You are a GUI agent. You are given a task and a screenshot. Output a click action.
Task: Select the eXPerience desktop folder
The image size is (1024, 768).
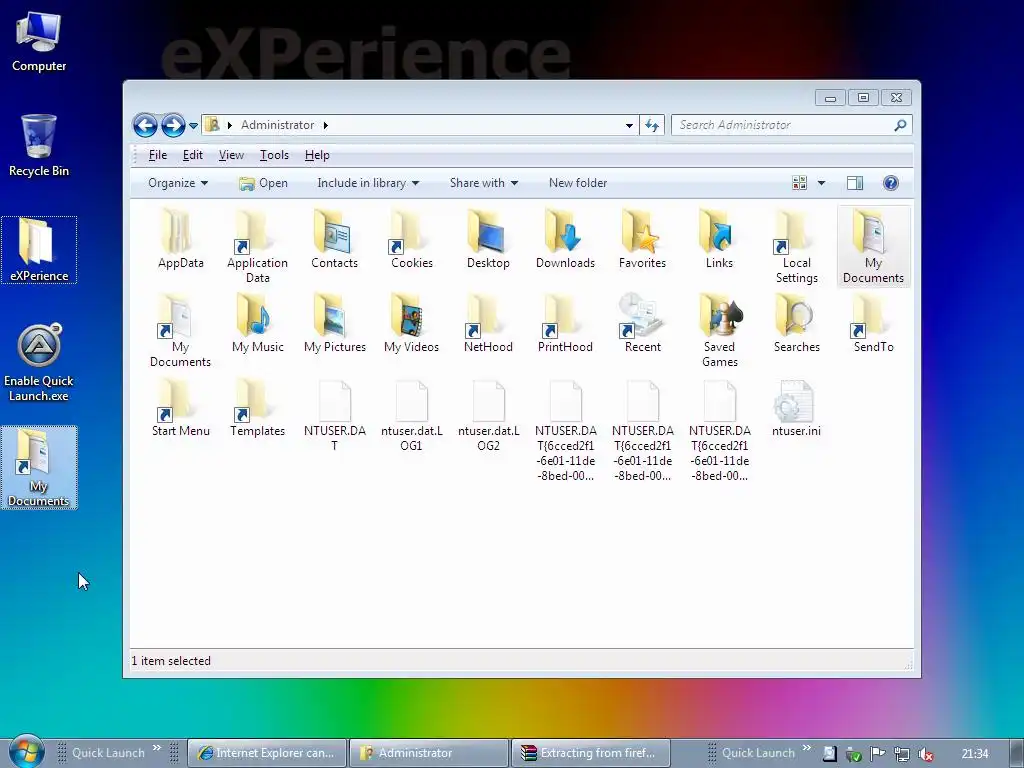39,250
